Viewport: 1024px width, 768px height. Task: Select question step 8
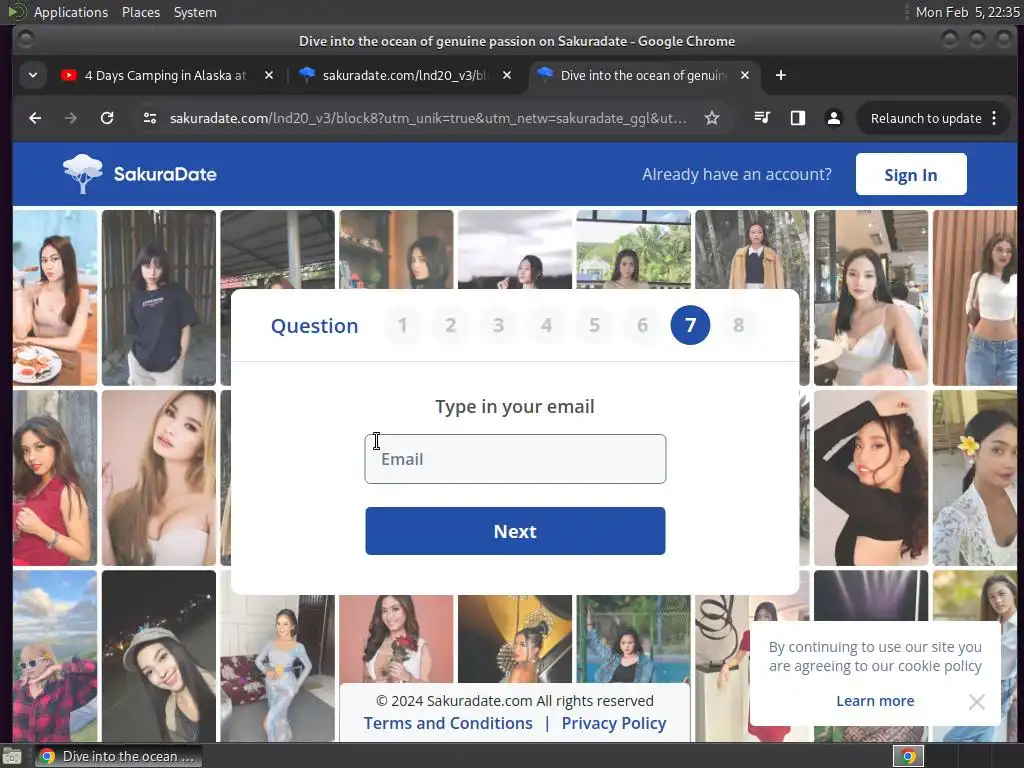(739, 325)
